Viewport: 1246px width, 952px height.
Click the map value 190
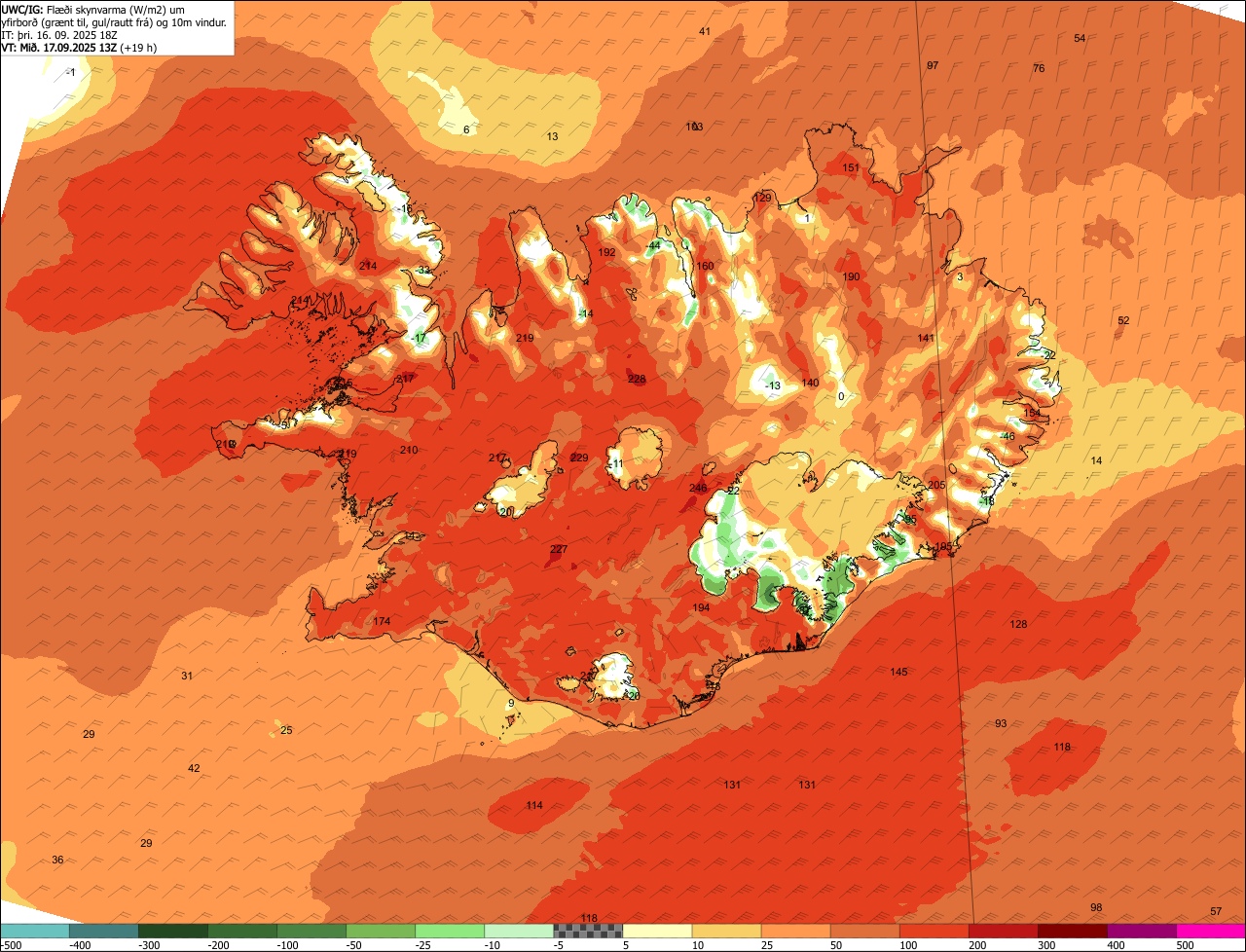click(851, 277)
